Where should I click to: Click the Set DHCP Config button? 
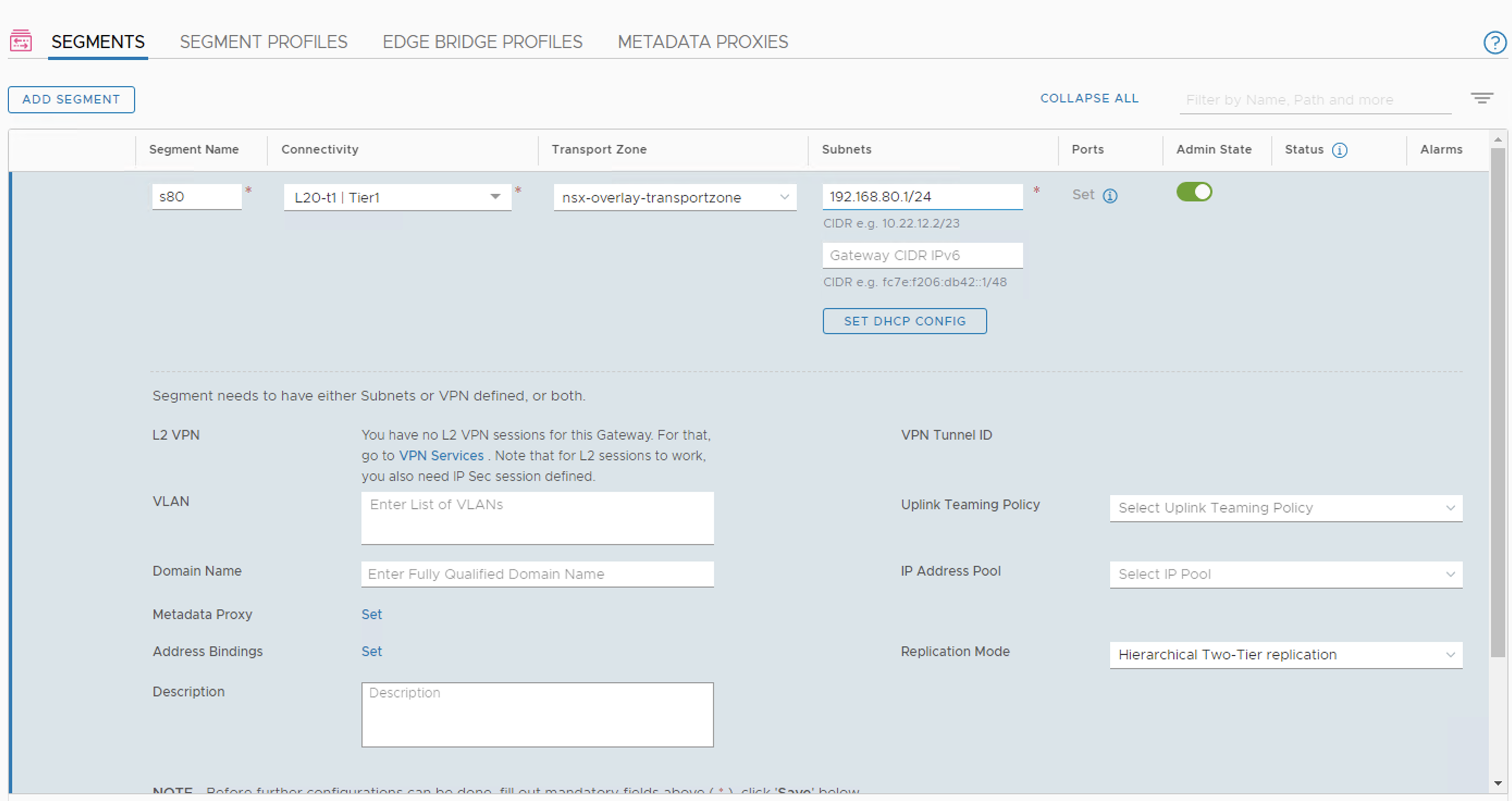click(905, 321)
